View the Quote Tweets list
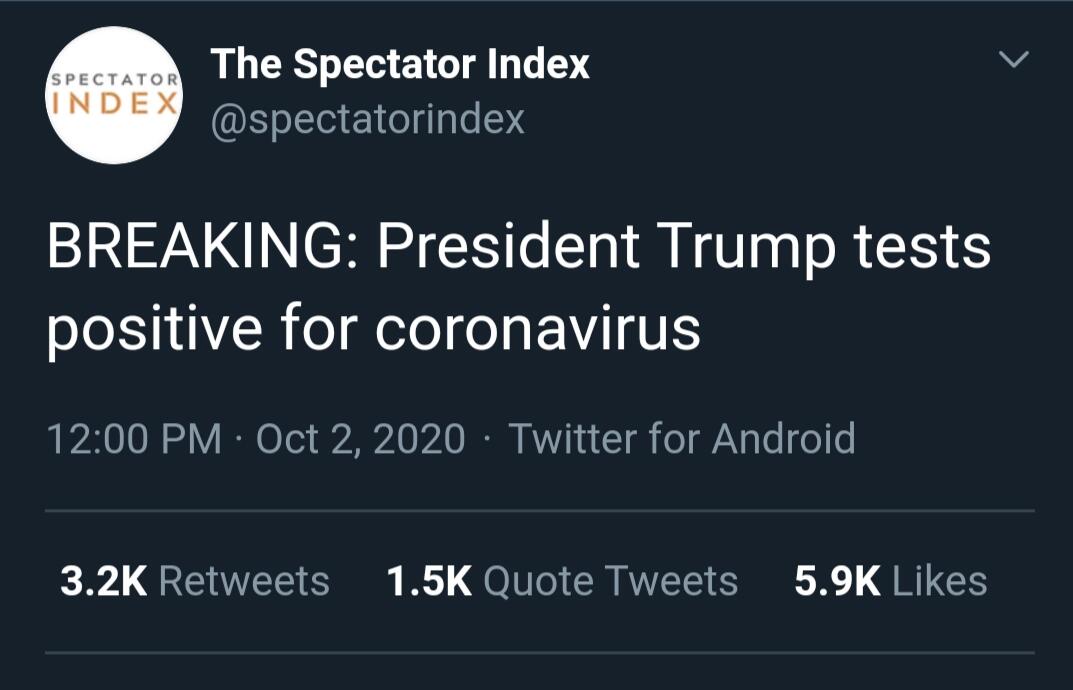The image size is (1073, 690). click(610, 581)
